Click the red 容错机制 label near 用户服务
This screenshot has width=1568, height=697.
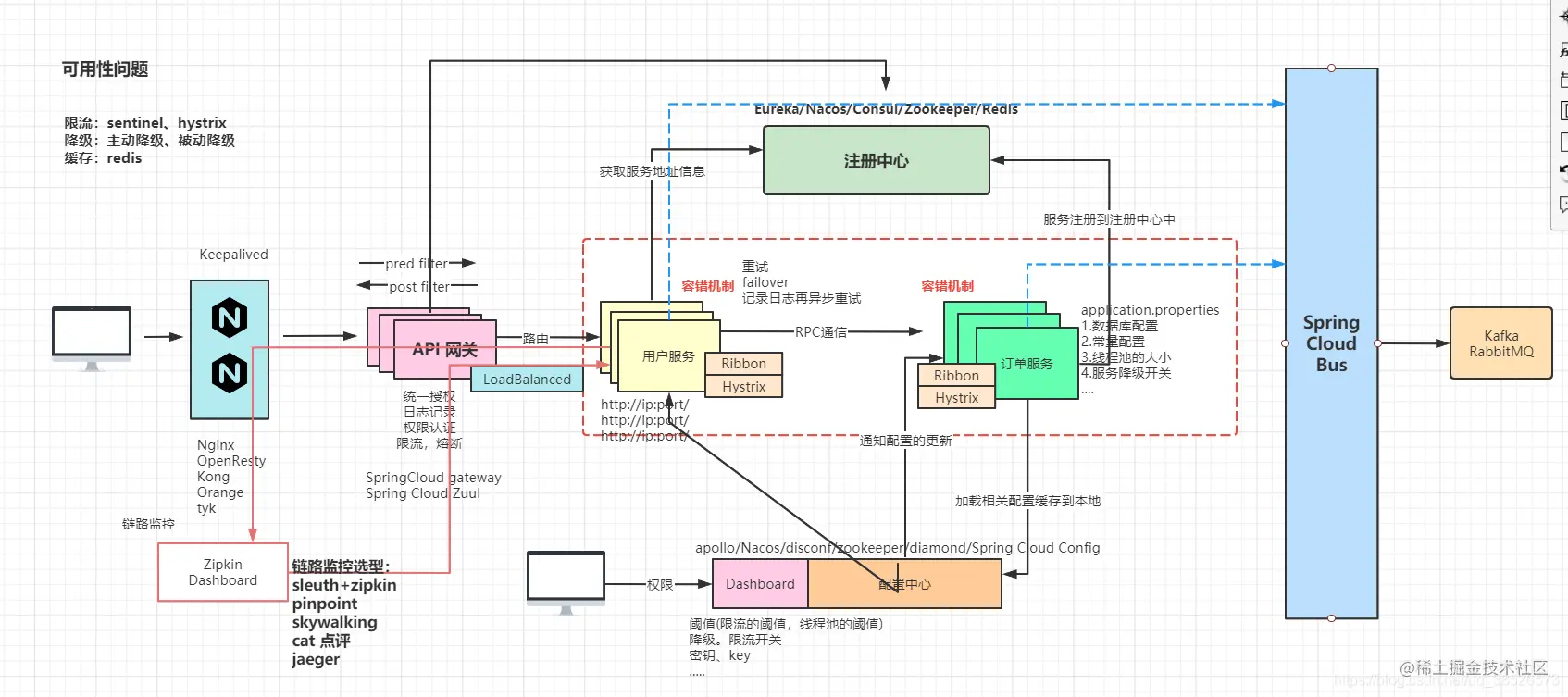pos(708,286)
